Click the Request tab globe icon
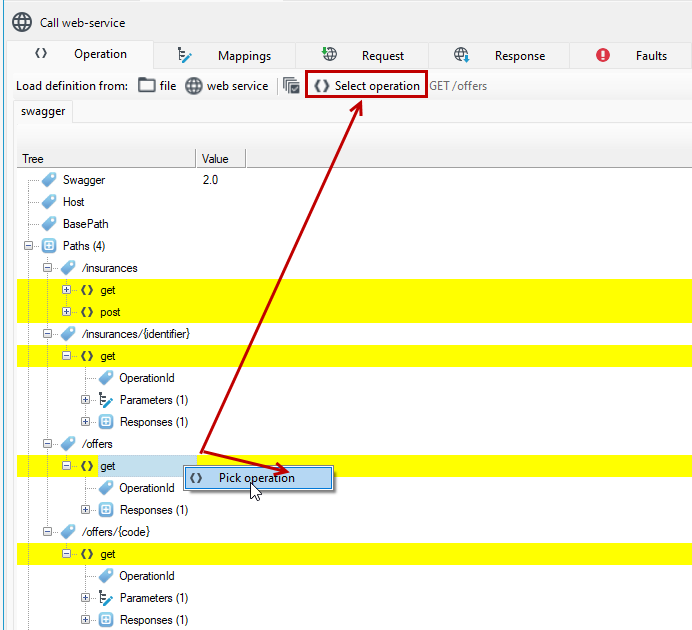The width and height of the screenshot is (692, 630). [x=329, y=54]
